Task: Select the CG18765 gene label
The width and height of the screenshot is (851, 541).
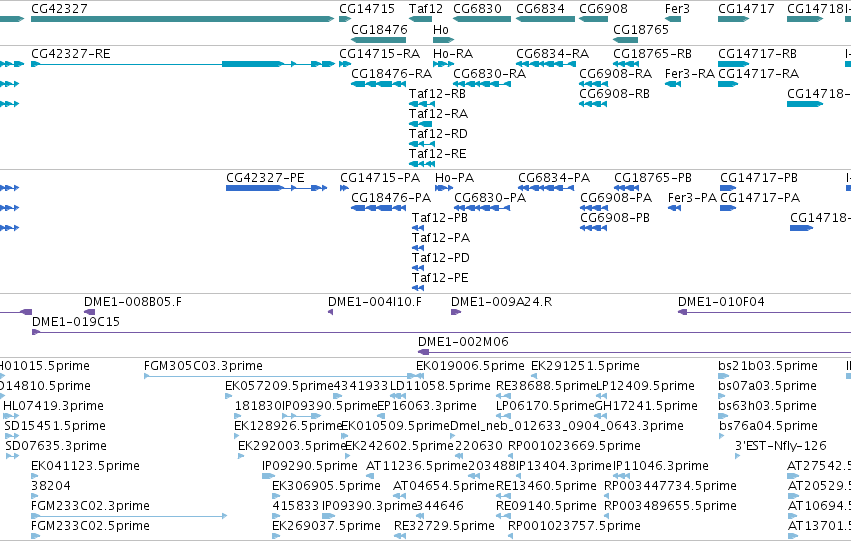Action: [x=640, y=29]
